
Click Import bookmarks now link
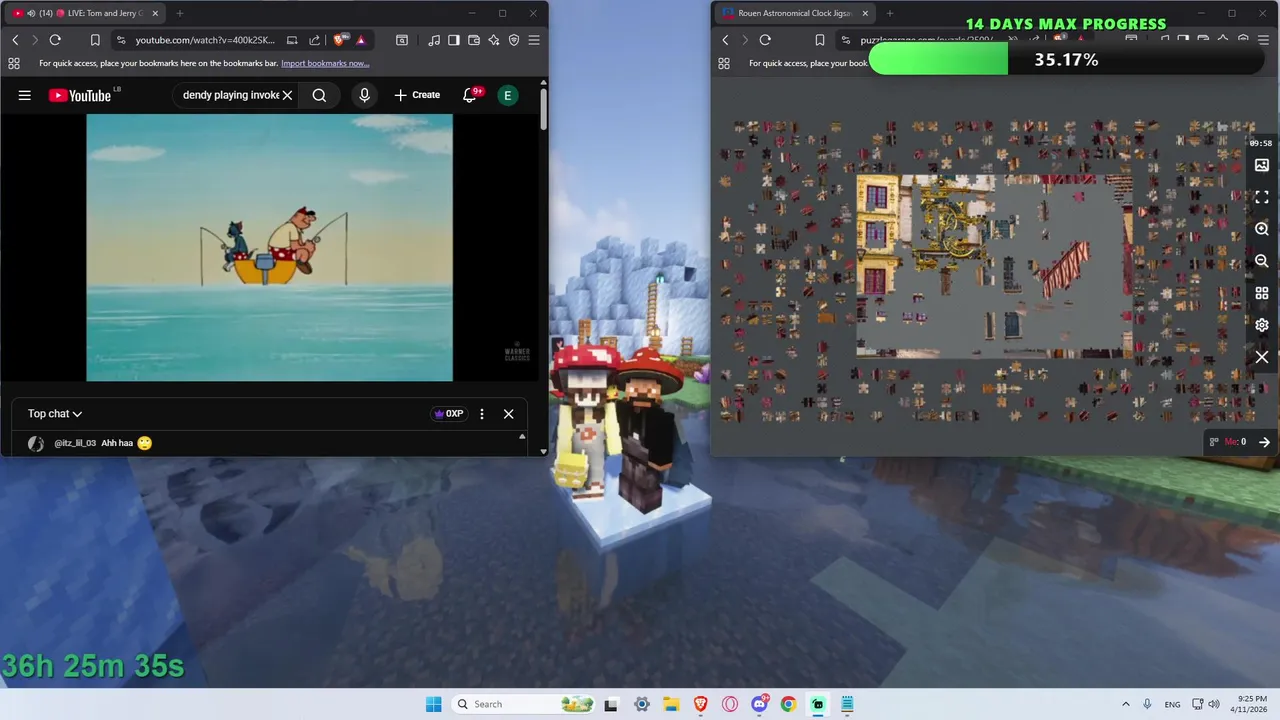pos(325,63)
